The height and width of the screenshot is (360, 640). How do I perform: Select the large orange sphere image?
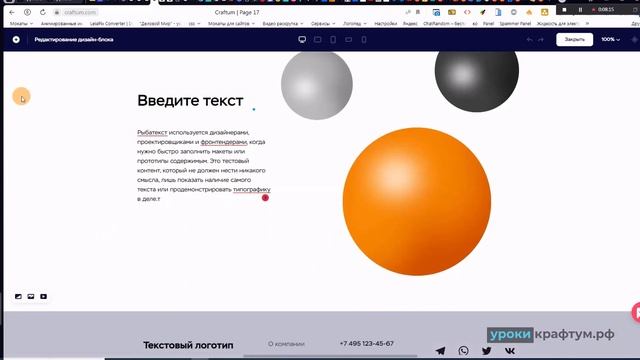point(417,202)
